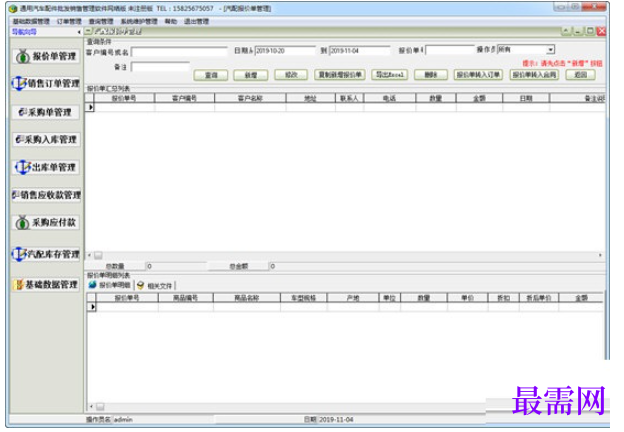Click the 总数量 value field
The height and width of the screenshot is (432, 624).
tap(176, 266)
